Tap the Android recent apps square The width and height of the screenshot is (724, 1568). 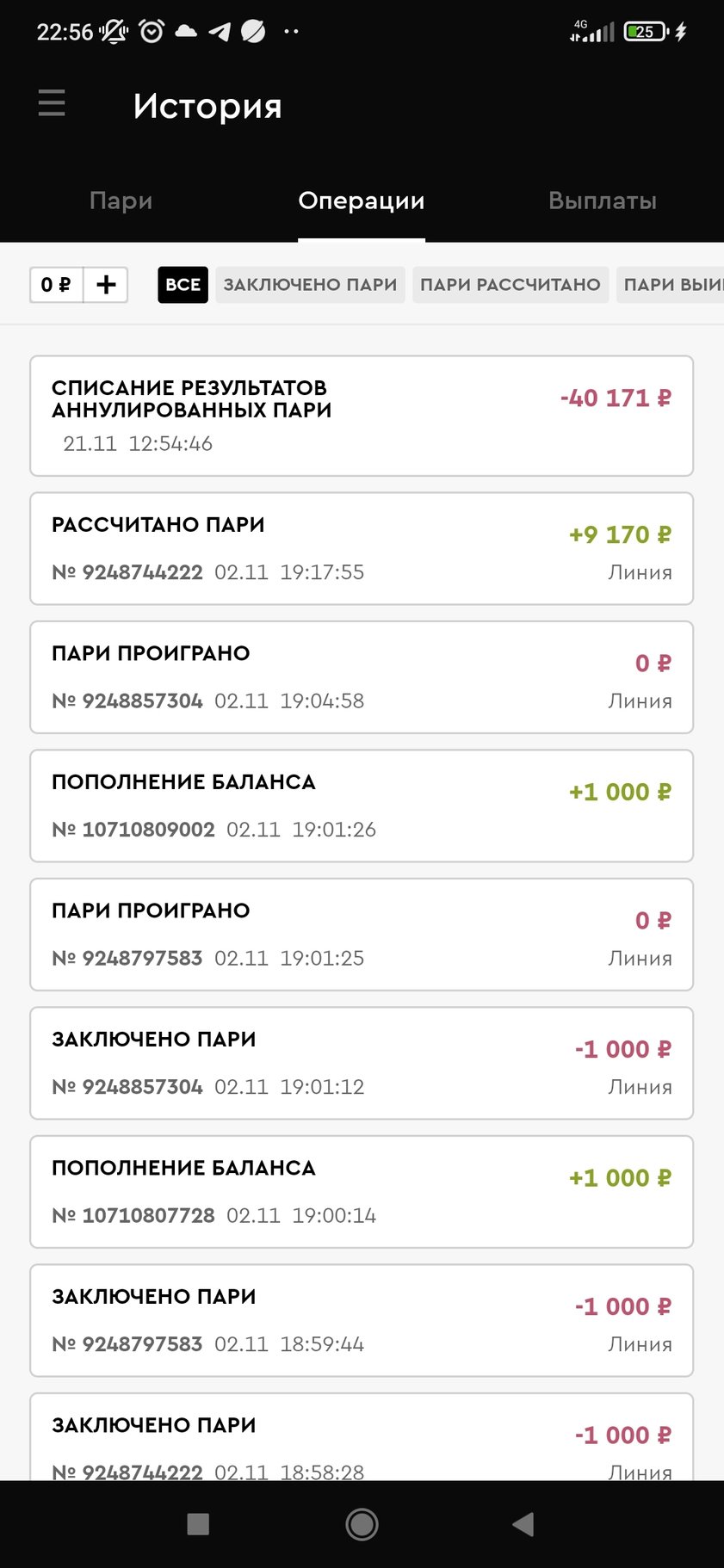tap(198, 1524)
